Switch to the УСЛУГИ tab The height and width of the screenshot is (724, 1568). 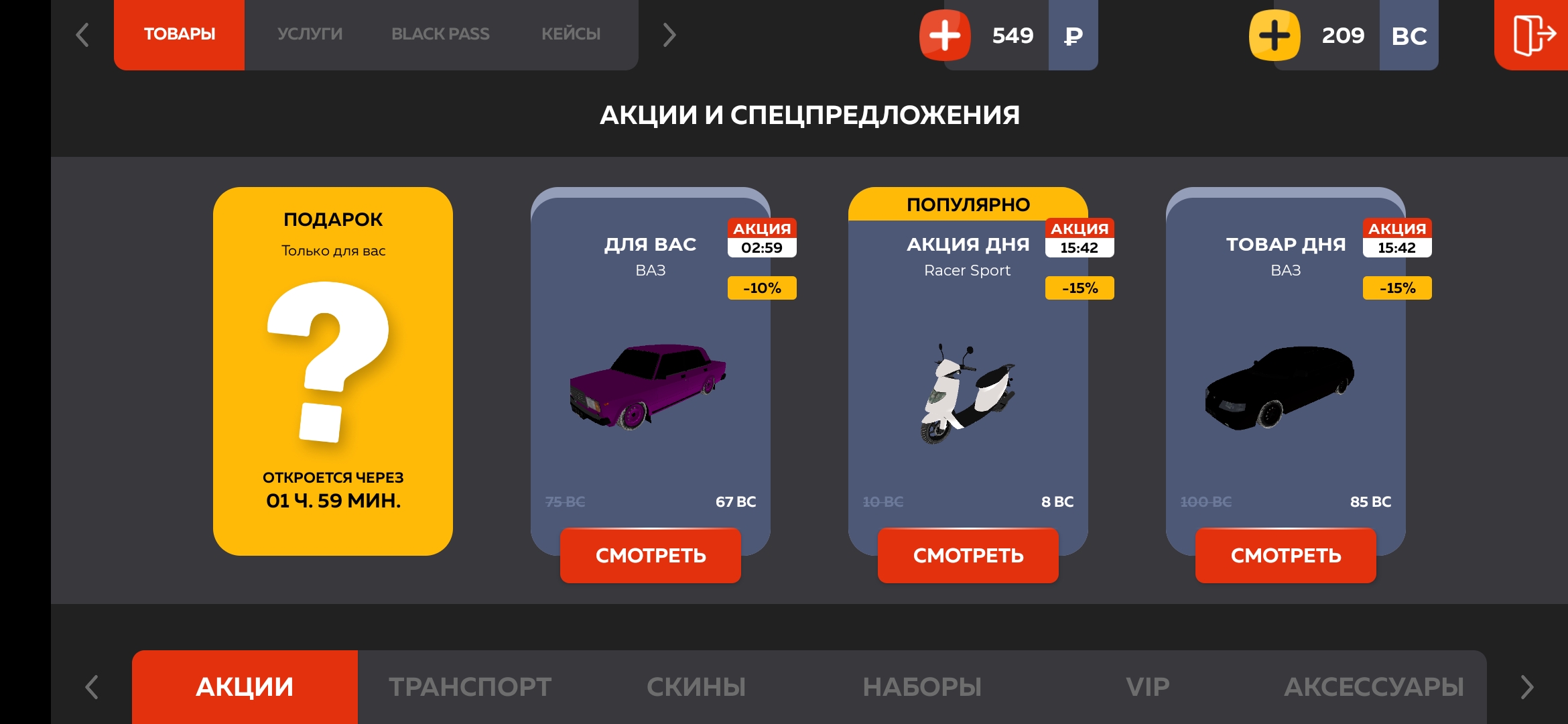click(x=310, y=34)
